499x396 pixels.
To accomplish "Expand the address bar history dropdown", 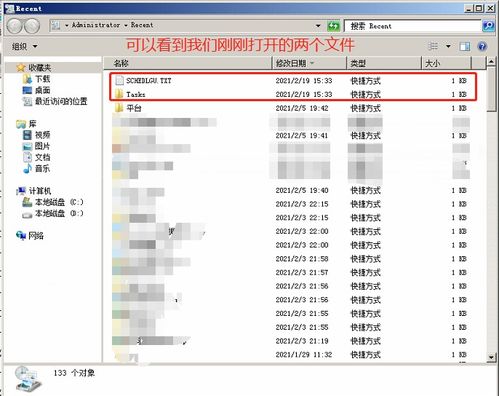I will [x=318, y=26].
